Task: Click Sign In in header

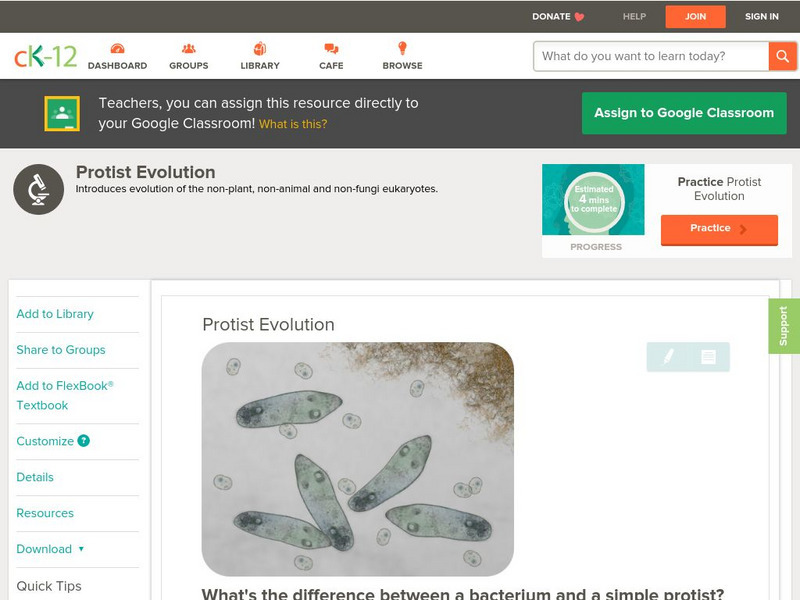Action: (762, 17)
